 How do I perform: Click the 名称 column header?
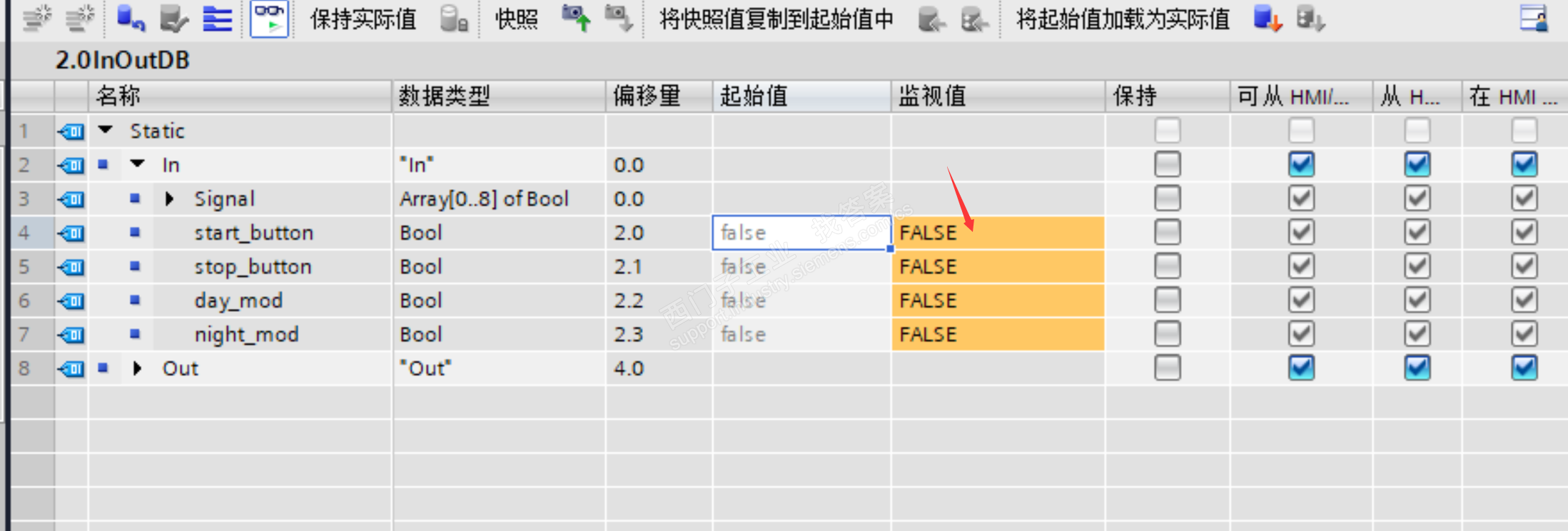(240, 96)
